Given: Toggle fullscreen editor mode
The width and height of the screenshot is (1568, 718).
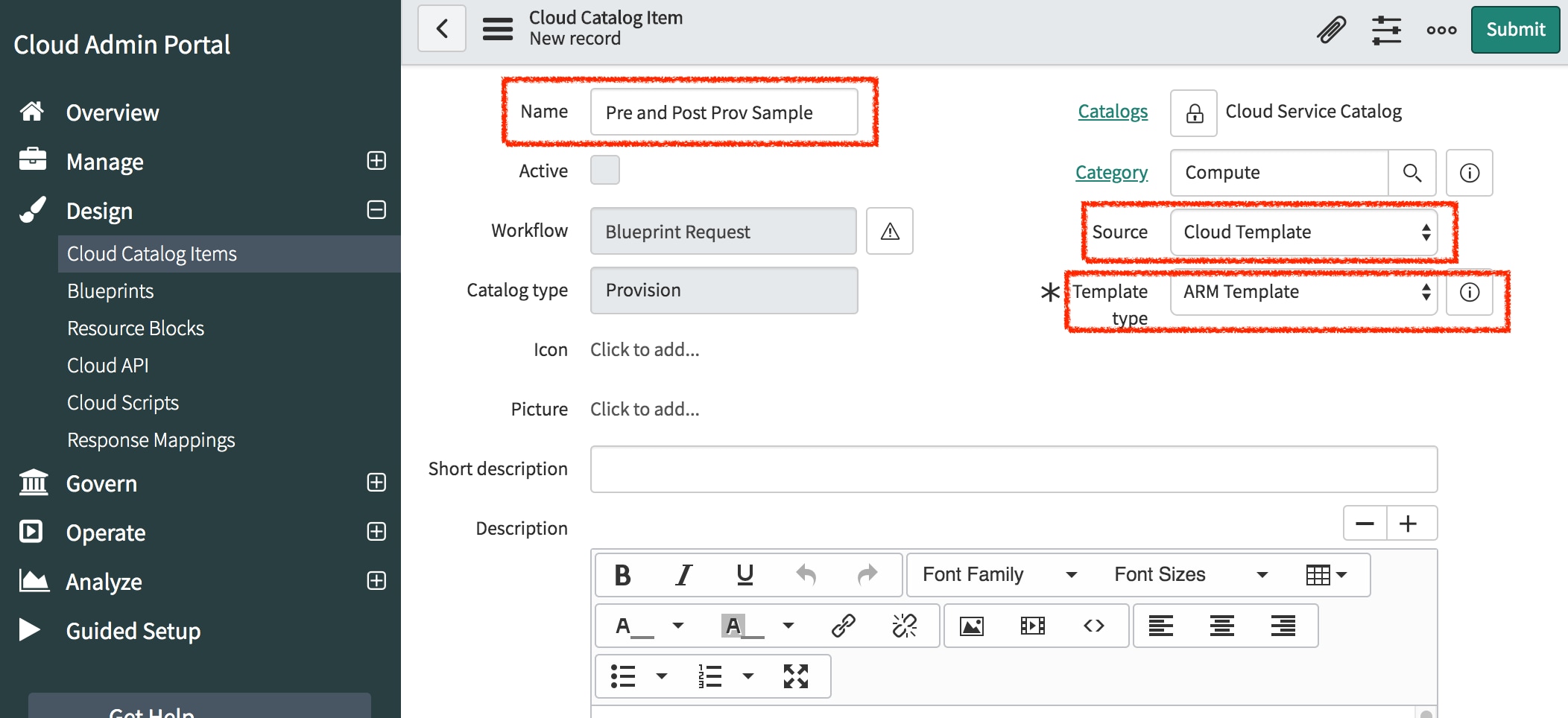Looking at the screenshot, I should pos(796,676).
